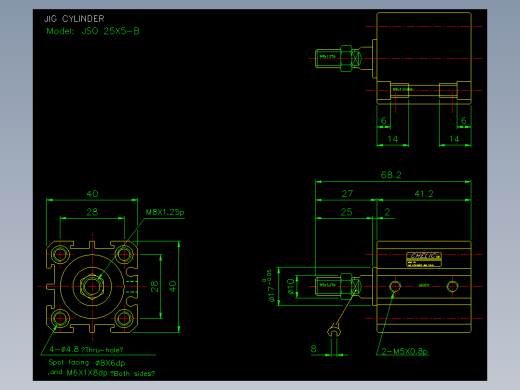The height and width of the screenshot is (390, 520).
Task: Click the 27 rod extension dimension
Action: point(347,194)
